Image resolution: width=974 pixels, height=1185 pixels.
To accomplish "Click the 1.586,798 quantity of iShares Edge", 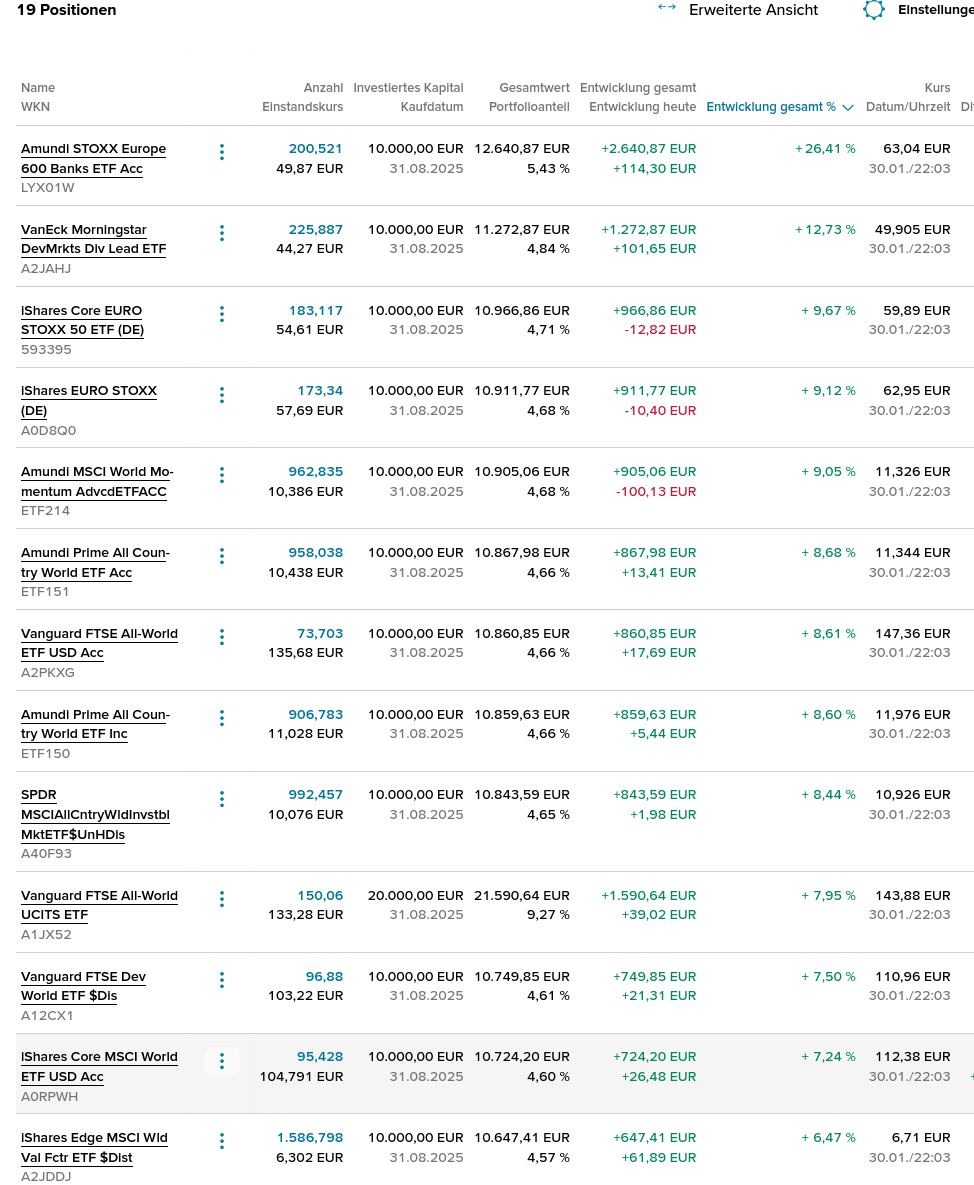I will tap(310, 1137).
